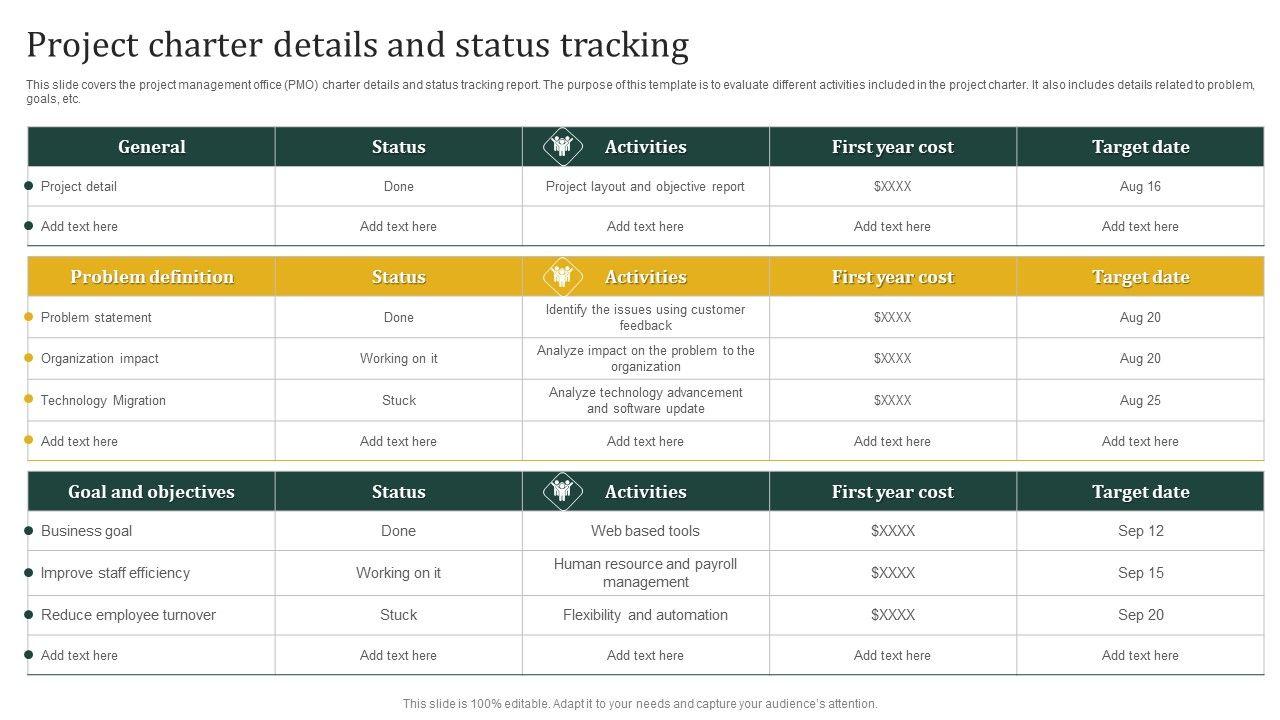This screenshot has height=720, width=1280.
Task: Select the Sep 20 target date cell
Action: tap(1140, 615)
